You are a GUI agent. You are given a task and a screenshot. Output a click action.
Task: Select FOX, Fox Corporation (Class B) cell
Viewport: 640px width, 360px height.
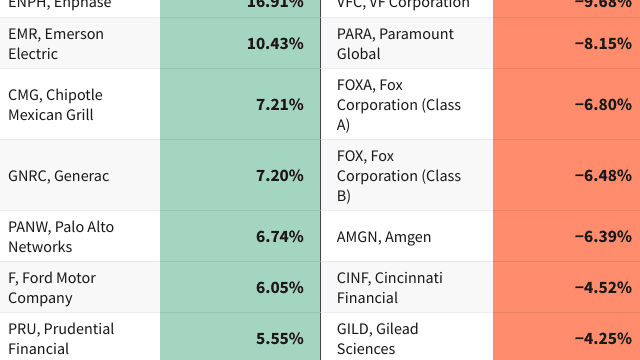[407, 176]
